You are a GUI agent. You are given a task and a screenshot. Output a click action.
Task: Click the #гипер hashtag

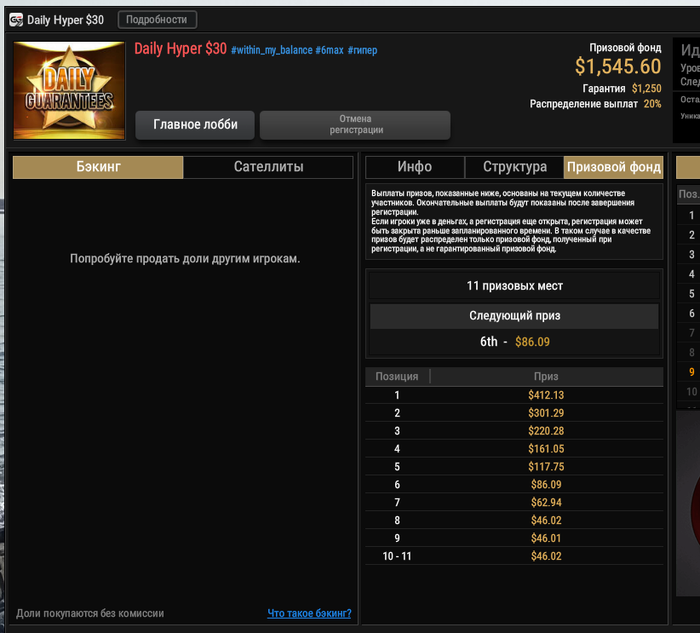tap(362, 50)
